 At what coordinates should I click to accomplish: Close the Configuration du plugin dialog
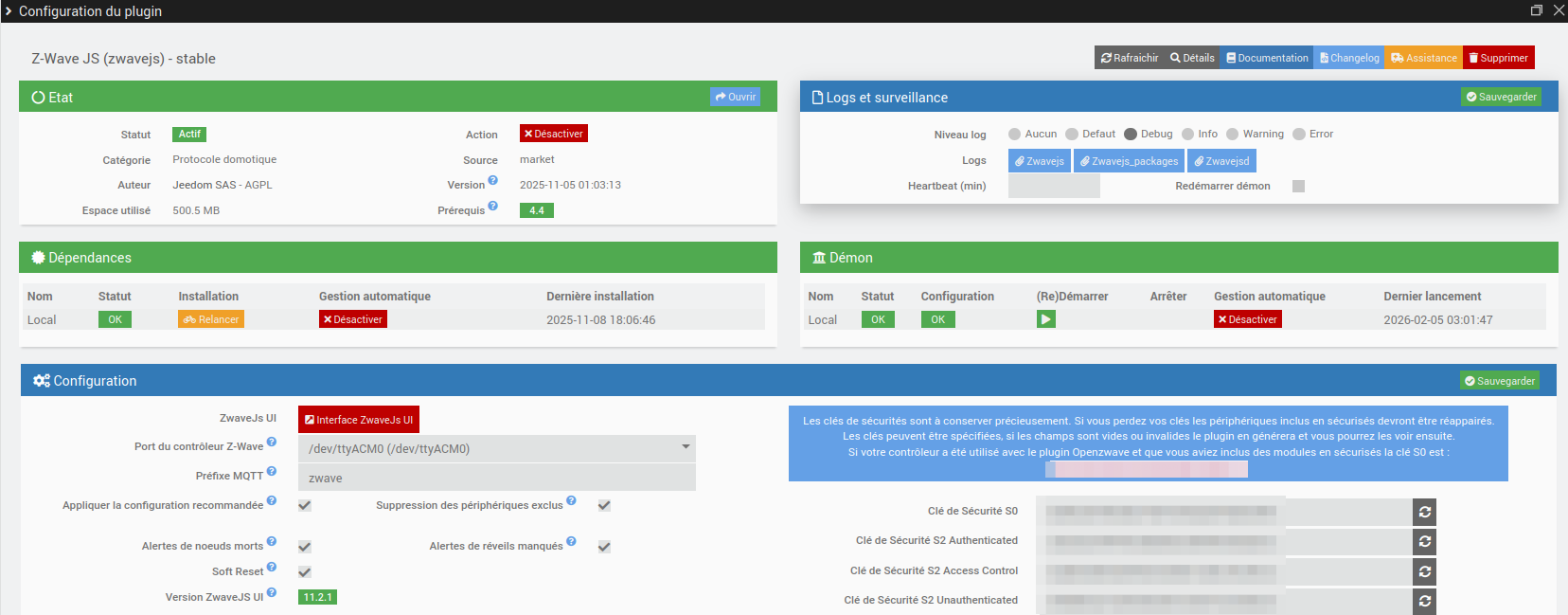[1559, 10]
